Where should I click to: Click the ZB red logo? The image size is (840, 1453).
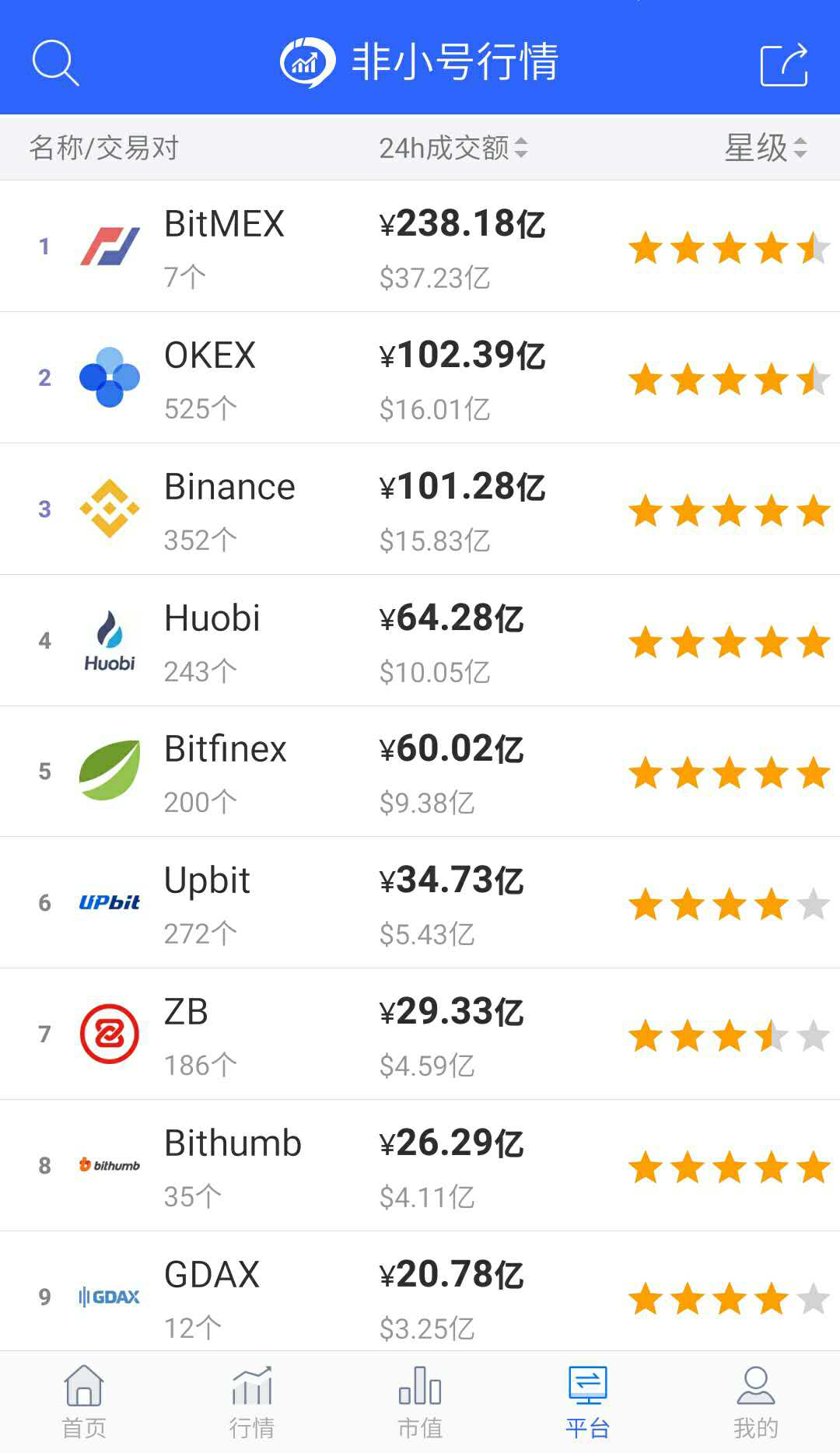pos(110,1034)
